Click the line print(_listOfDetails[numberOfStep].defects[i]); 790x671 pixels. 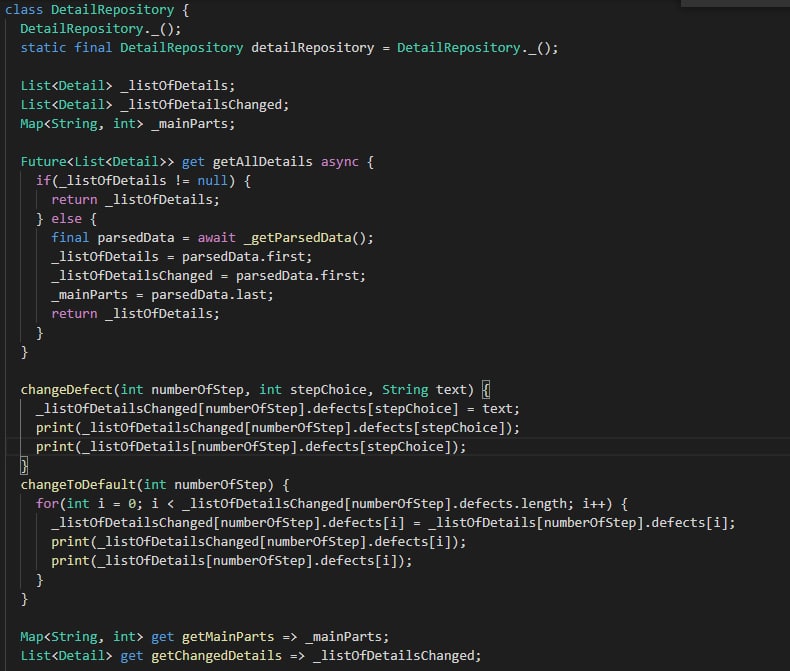[231, 561]
